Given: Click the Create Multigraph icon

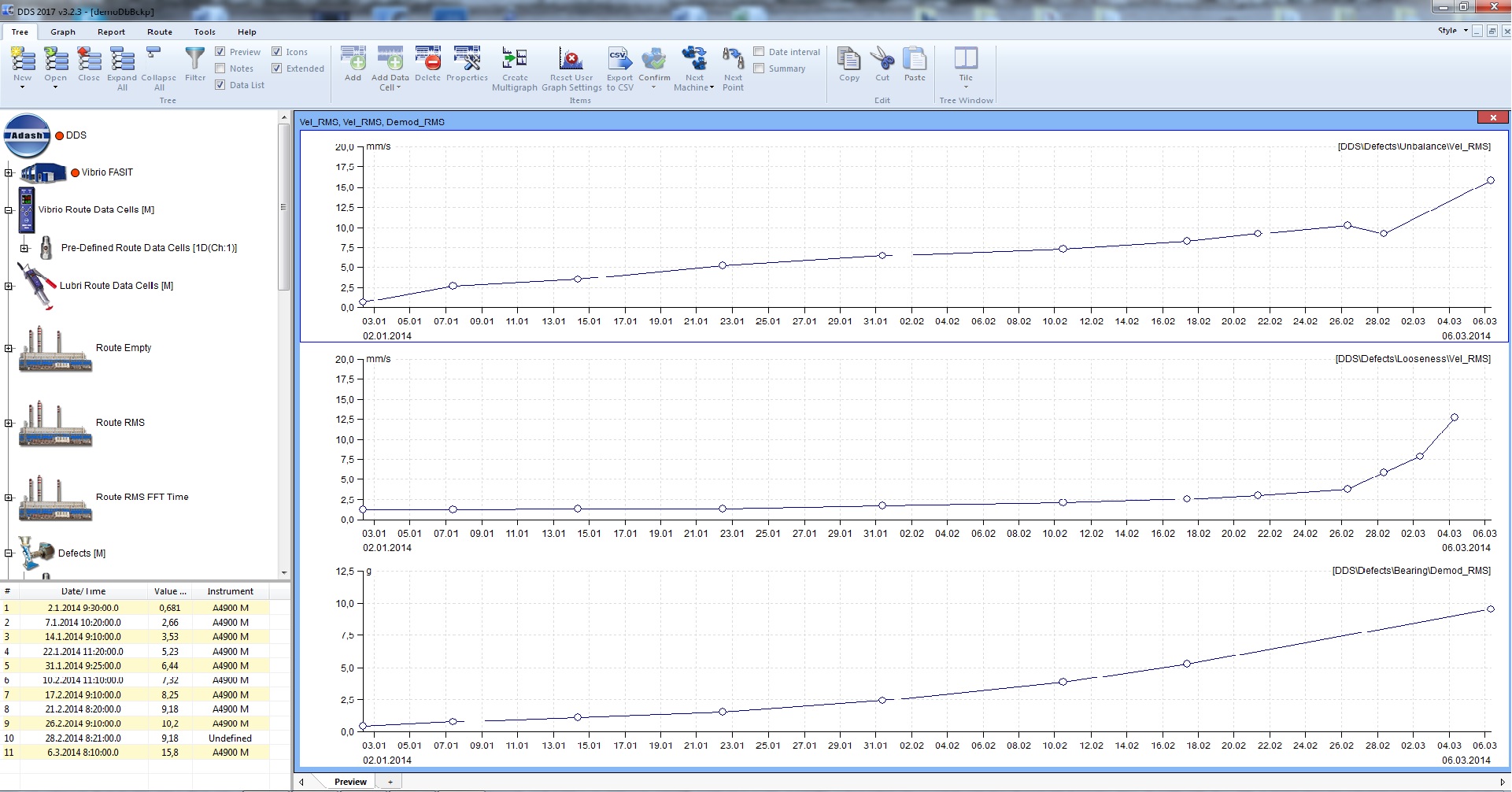Looking at the screenshot, I should click(x=515, y=60).
